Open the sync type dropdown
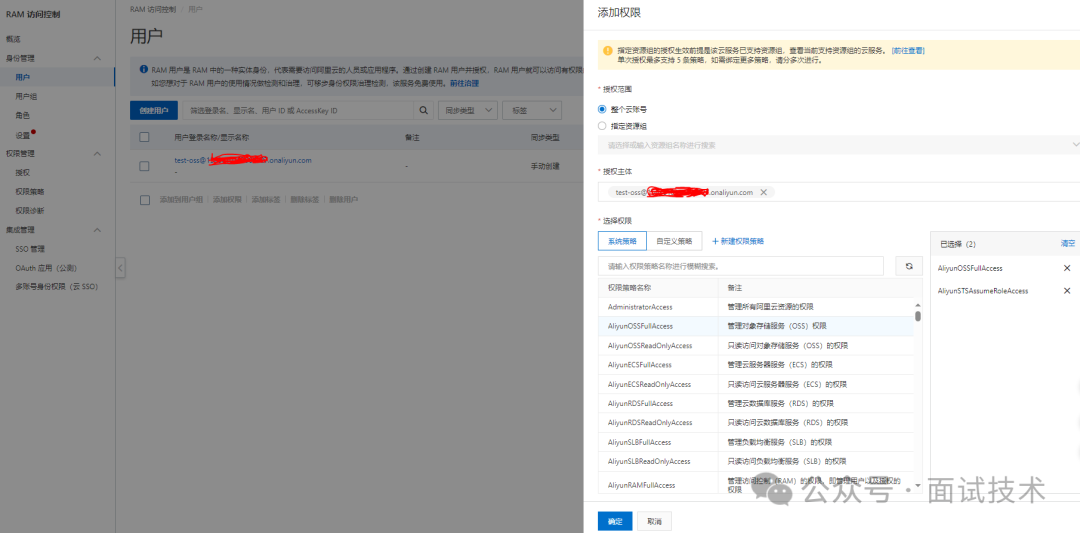Screen dimensions: 1080x533 [x=468, y=110]
